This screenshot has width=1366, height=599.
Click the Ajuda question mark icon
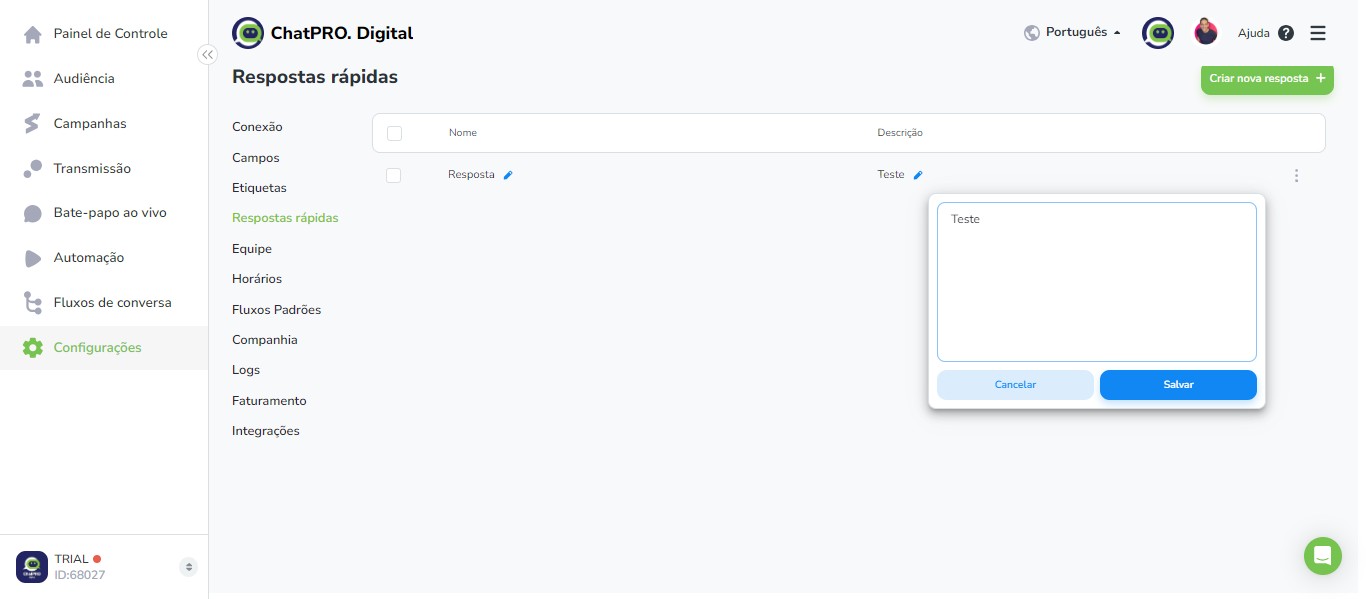click(x=1286, y=33)
